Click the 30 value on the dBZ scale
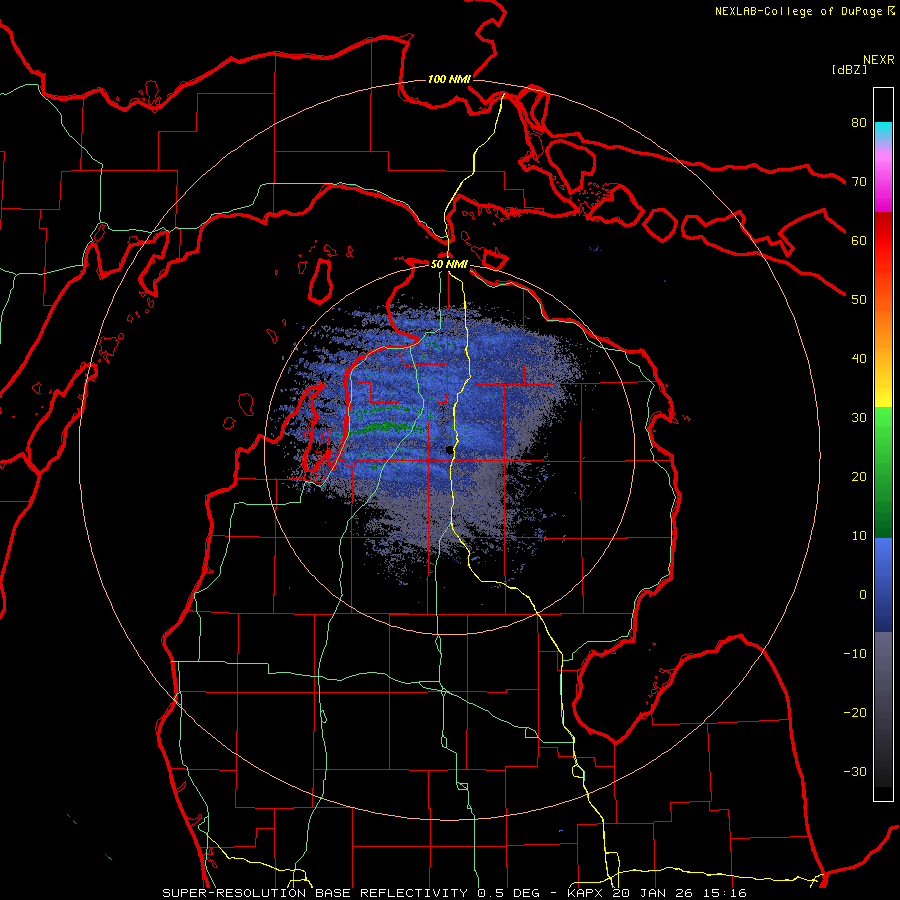900x900 pixels. [859, 418]
